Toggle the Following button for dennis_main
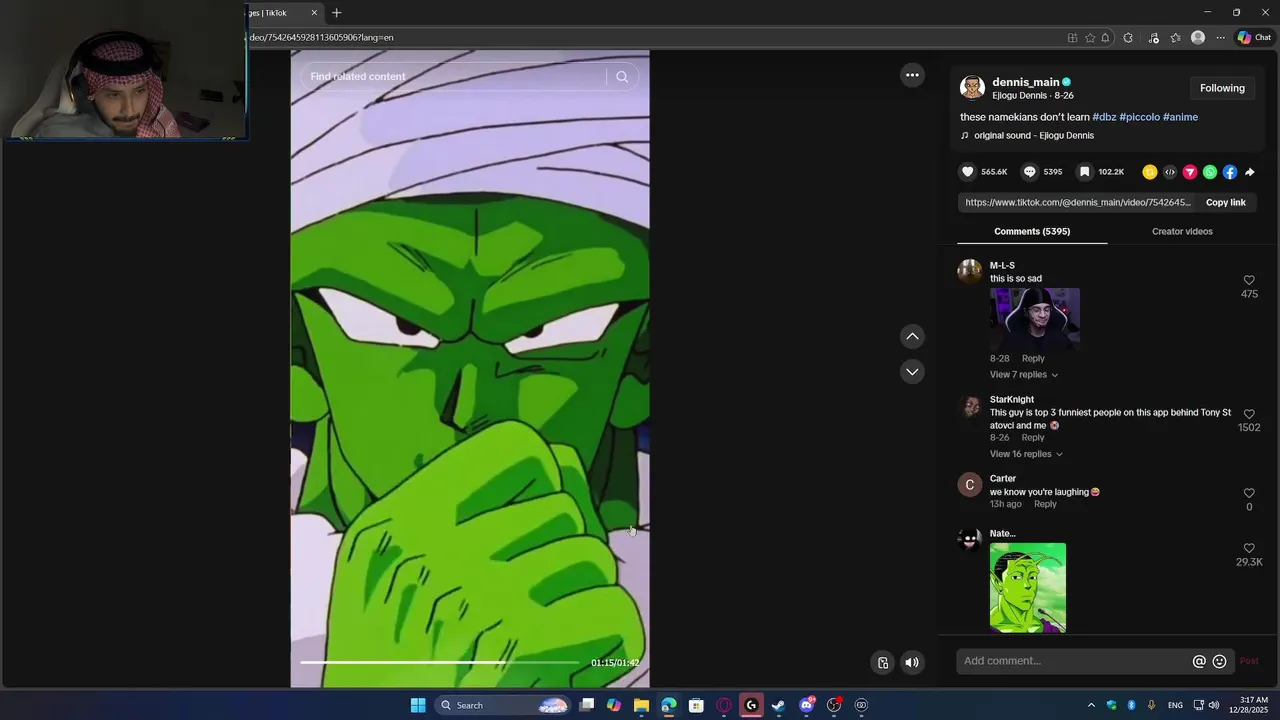This screenshot has height=720, width=1280. pos(1222,88)
